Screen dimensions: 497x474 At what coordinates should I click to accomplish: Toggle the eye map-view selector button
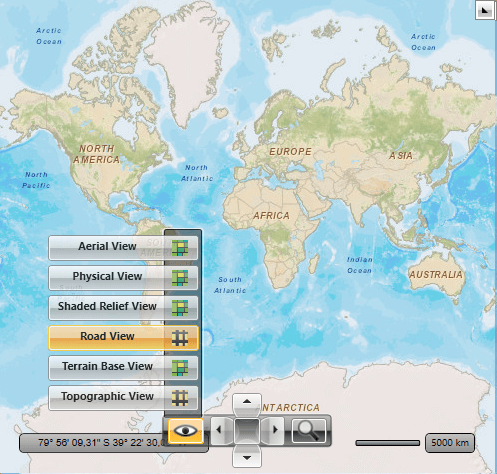(x=186, y=431)
